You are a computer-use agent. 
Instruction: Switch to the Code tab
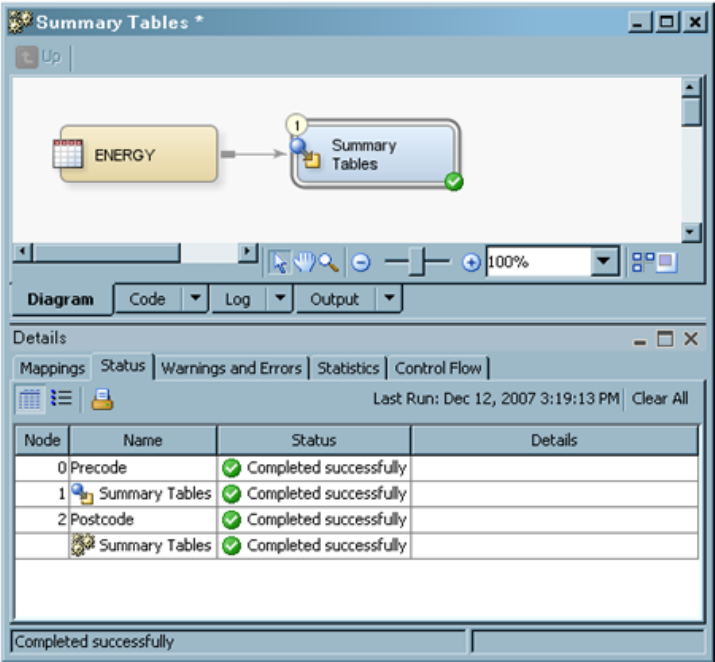click(149, 299)
